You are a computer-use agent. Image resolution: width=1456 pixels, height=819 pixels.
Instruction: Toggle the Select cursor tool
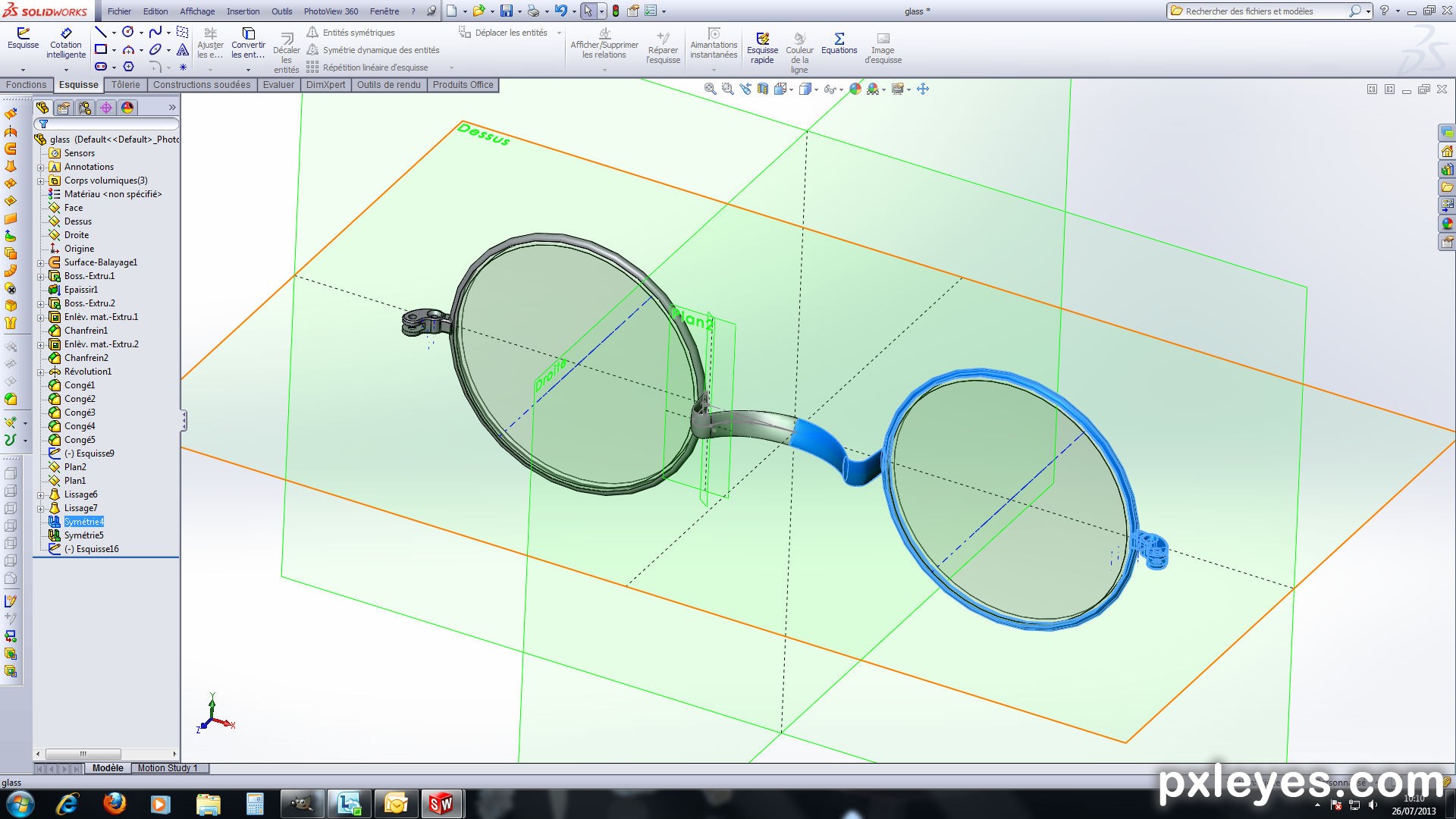[x=587, y=11]
